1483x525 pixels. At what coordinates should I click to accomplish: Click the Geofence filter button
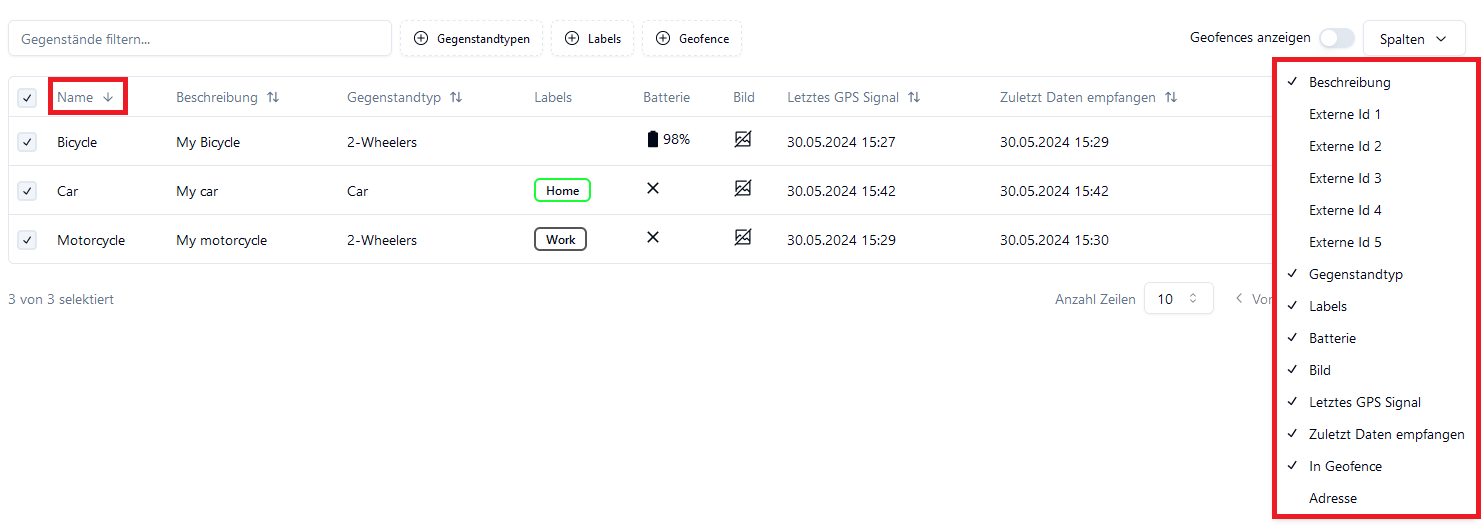[691, 39]
